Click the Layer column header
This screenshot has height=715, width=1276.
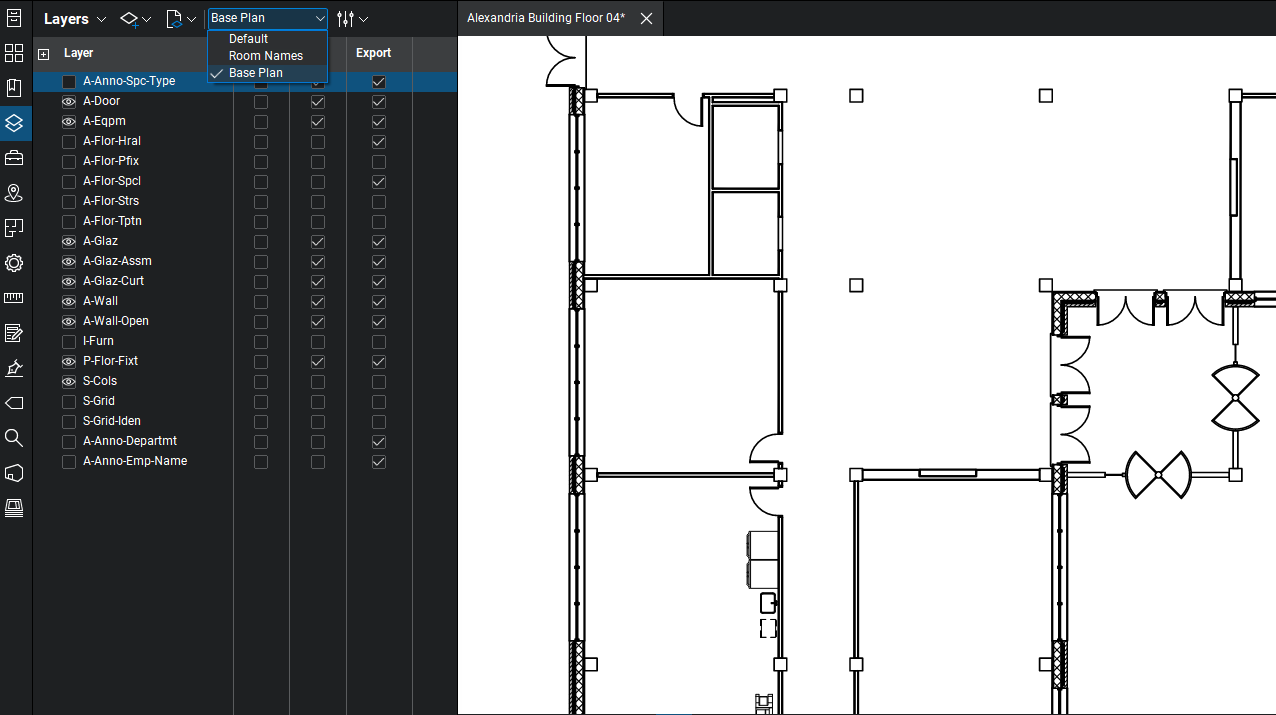(x=79, y=53)
